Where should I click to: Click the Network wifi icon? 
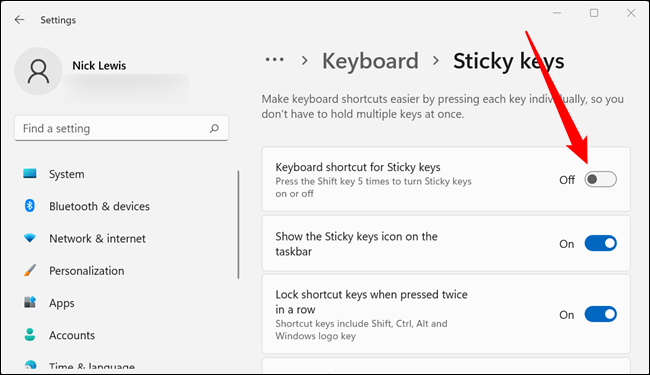point(30,238)
